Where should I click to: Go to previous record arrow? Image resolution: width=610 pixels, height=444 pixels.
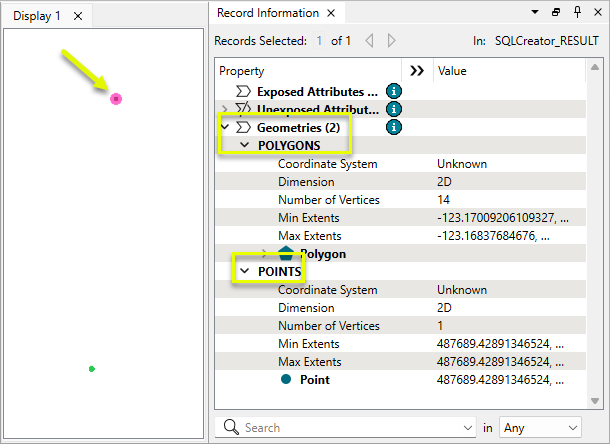click(369, 41)
